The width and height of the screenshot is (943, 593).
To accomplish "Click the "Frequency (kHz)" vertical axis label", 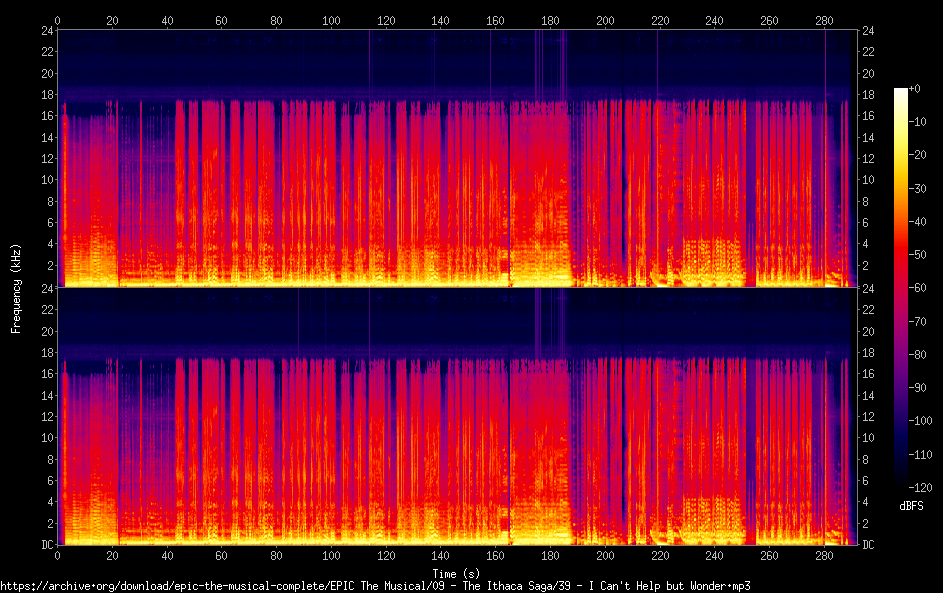I will point(16,288).
